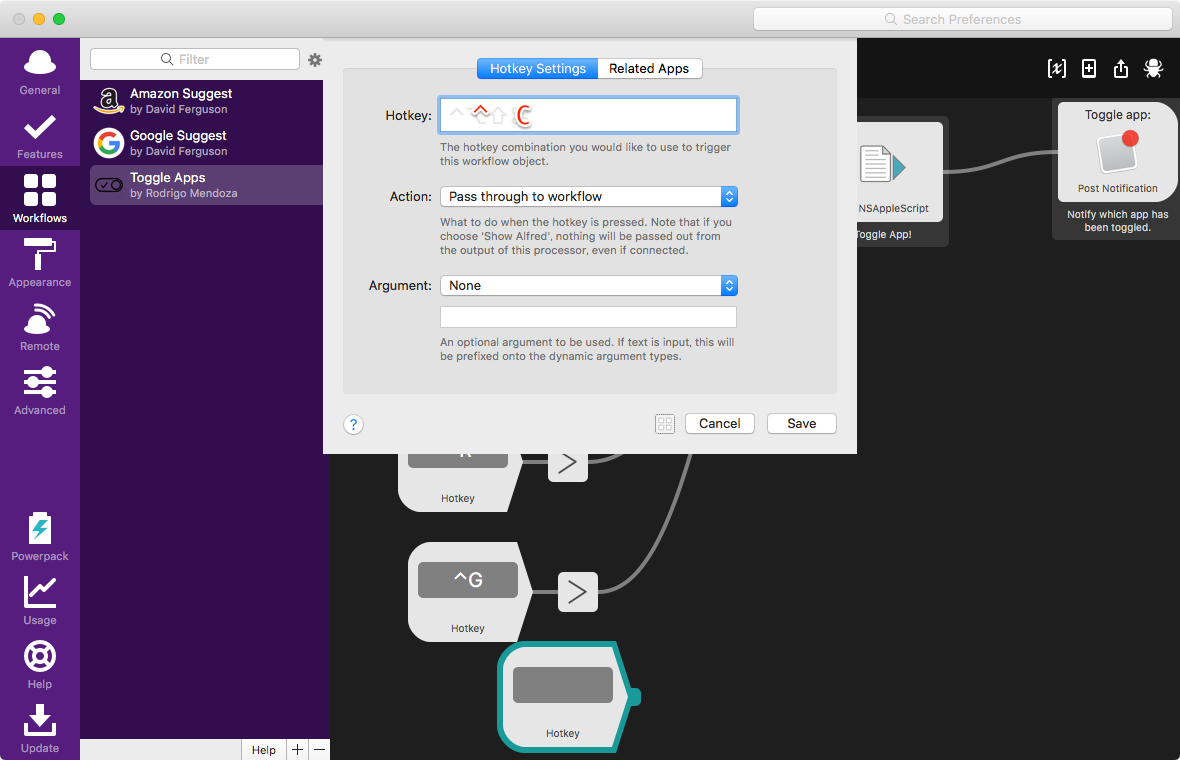Click the Cancel button

[719, 424]
